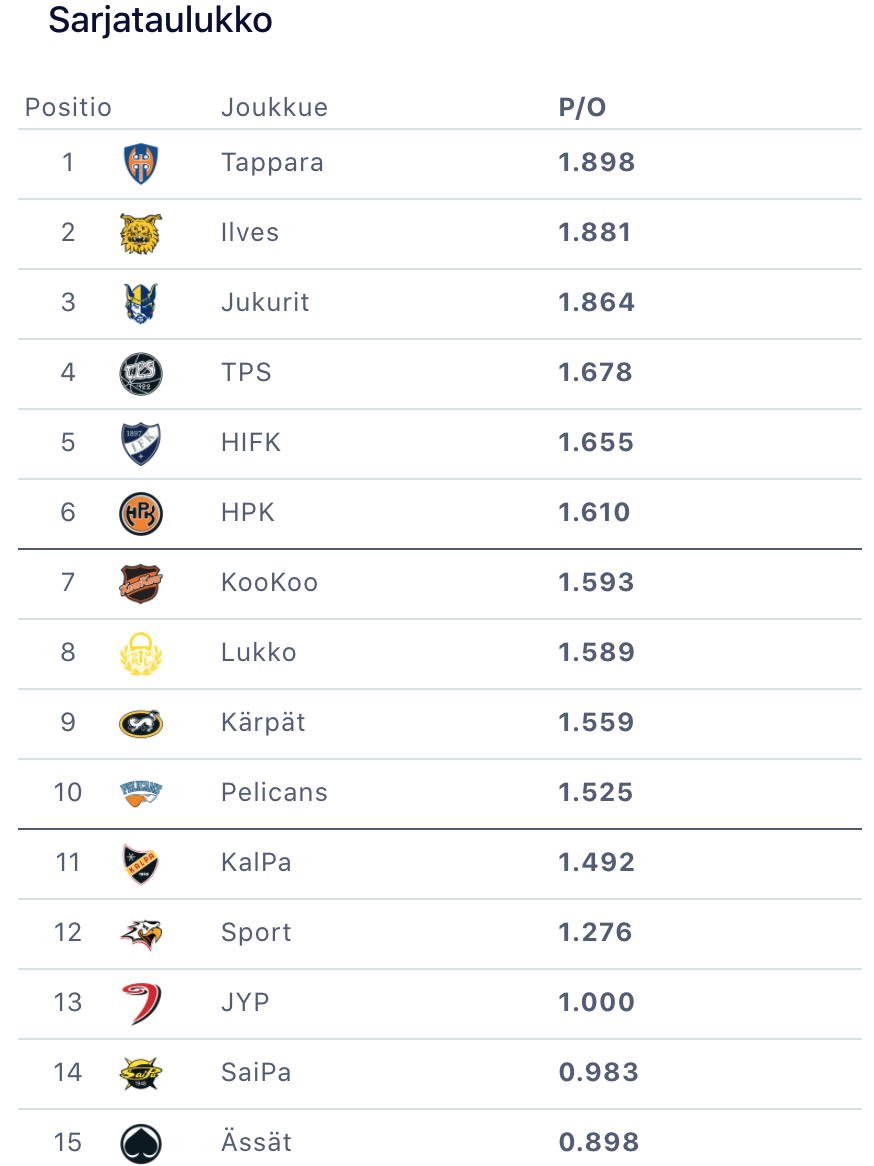Click the Tappara team logo
Viewport: 874px width, 1166px height.
pos(140,164)
